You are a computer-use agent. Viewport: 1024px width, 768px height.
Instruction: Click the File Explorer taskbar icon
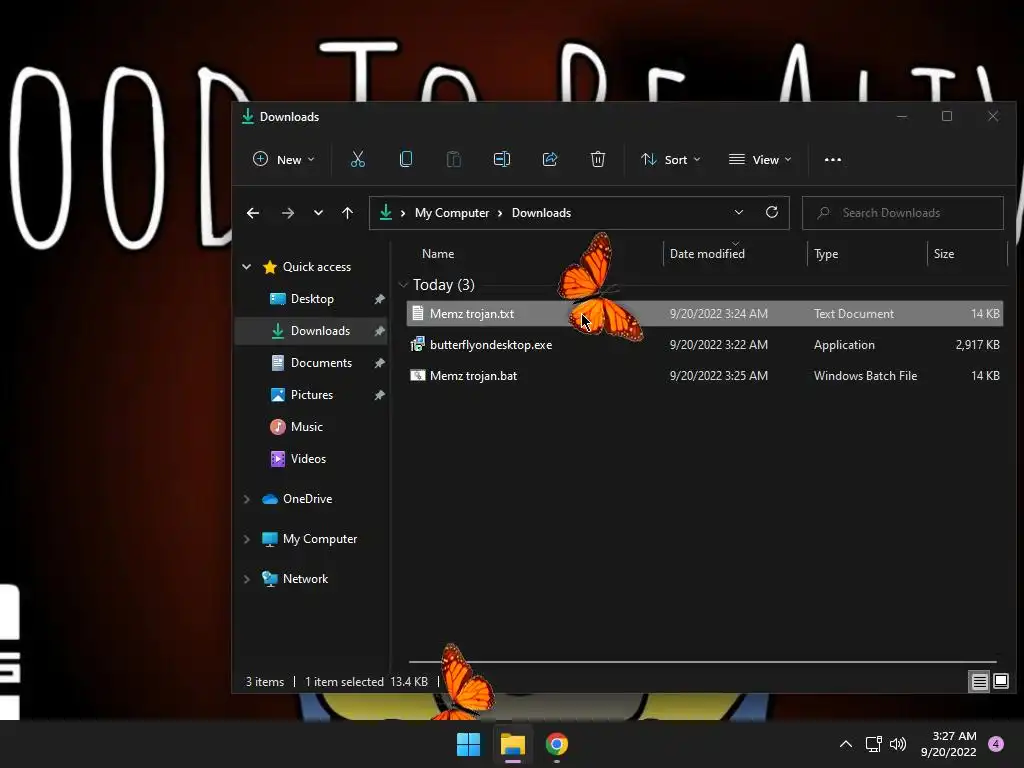[x=513, y=744]
